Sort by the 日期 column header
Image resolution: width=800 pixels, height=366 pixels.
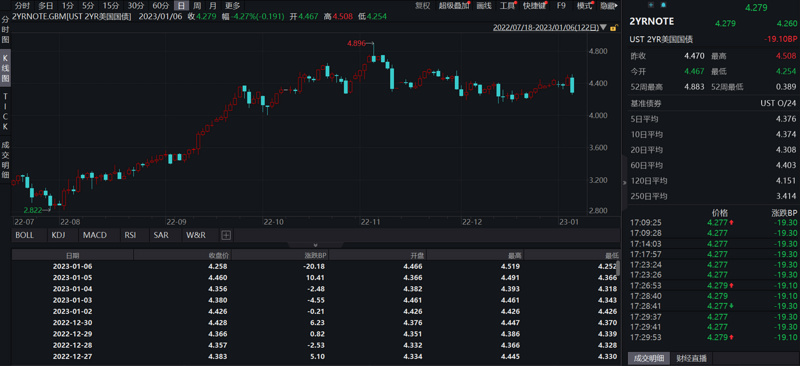point(72,255)
